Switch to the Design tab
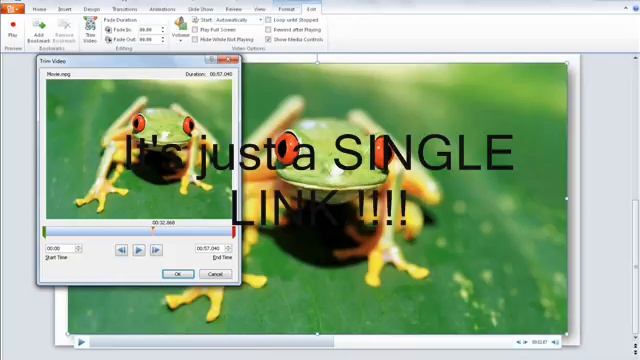640x360 pixels. (91, 9)
